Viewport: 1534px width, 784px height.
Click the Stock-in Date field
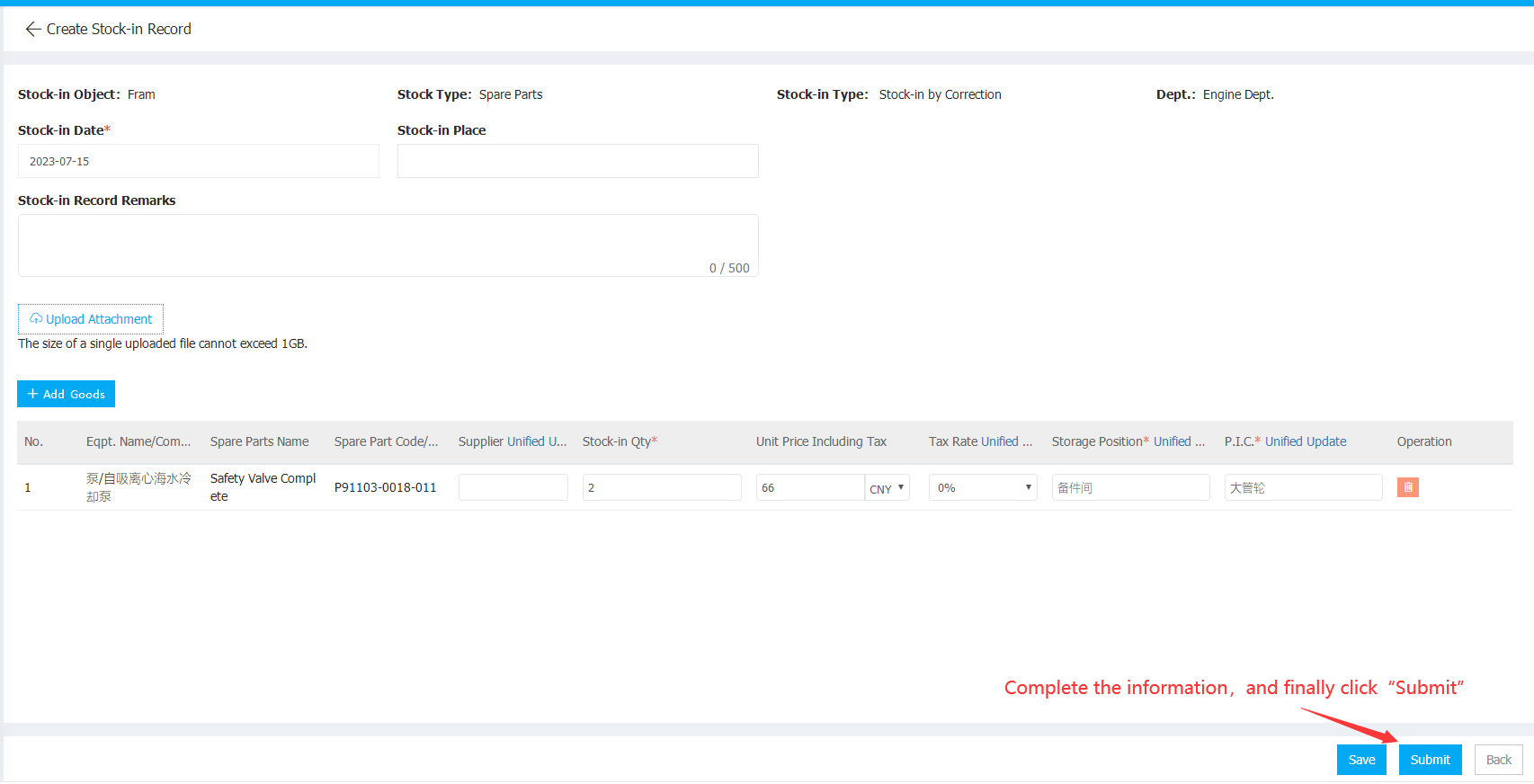(199, 161)
